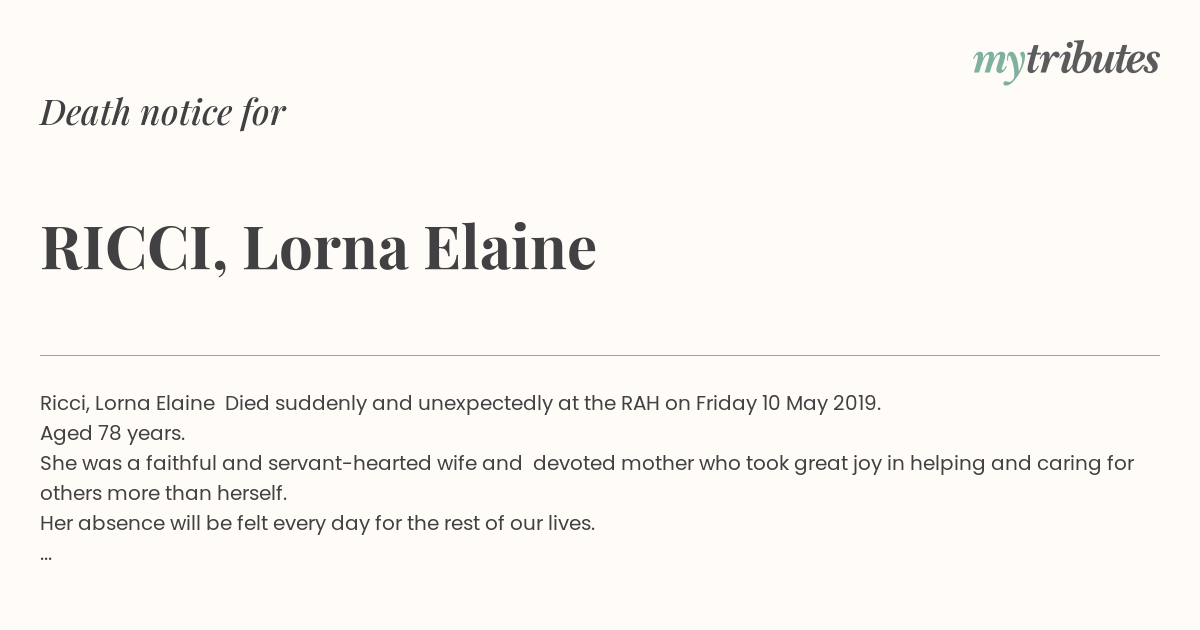Click the word "RAH" in the notice
This screenshot has width=1200, height=630.
[x=640, y=404]
